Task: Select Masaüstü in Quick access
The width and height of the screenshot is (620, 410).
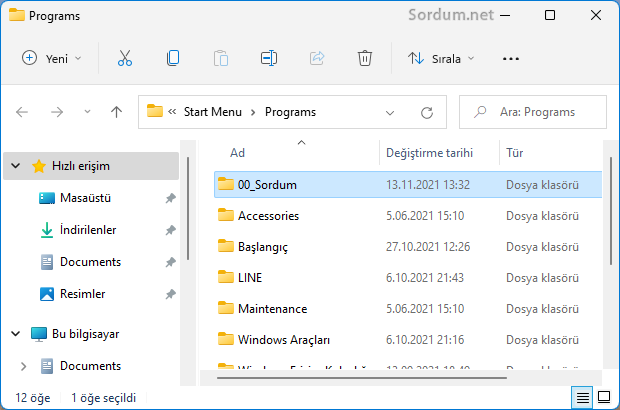Action: pyautogui.click(x=85, y=198)
